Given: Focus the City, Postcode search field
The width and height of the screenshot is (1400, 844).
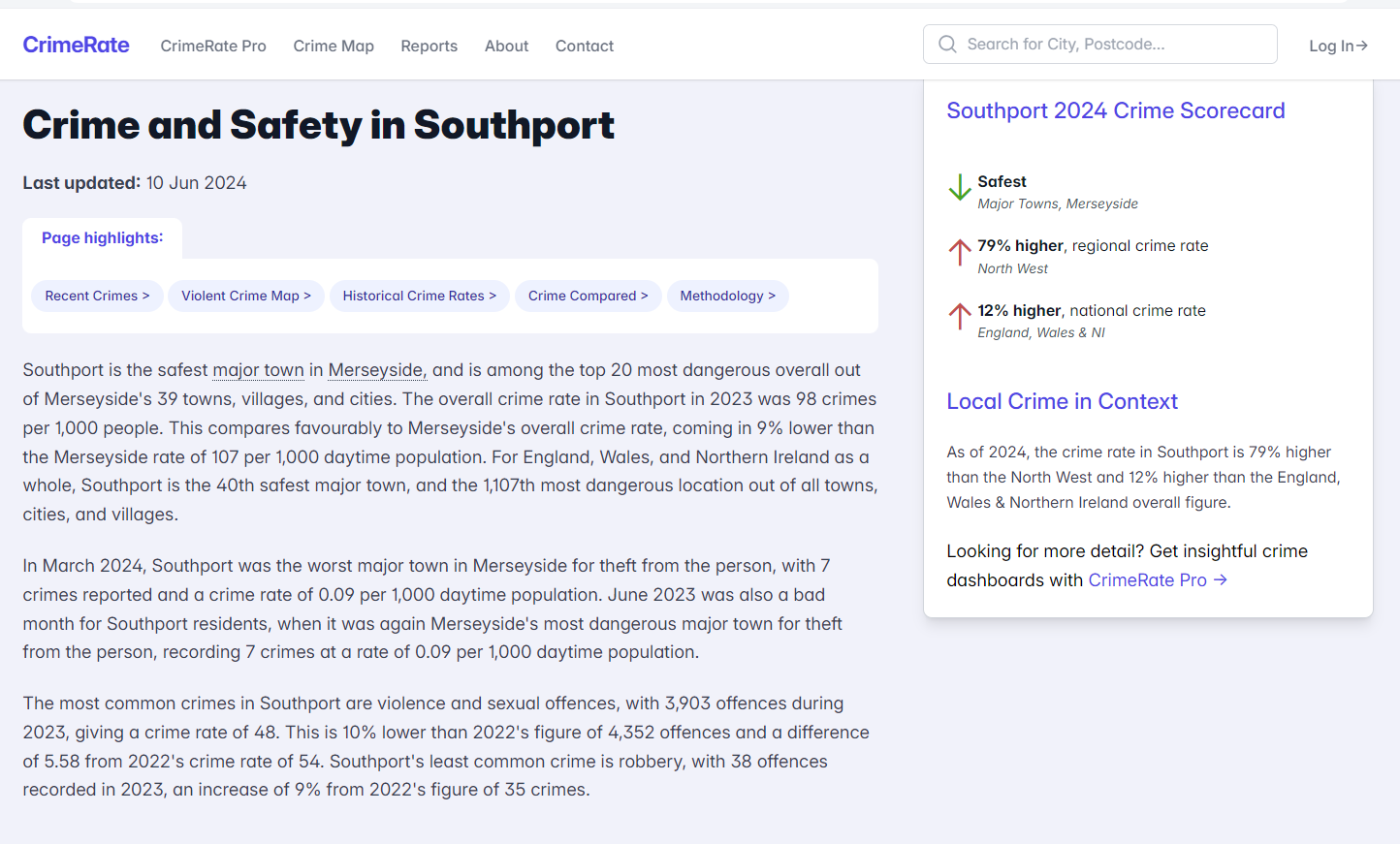Looking at the screenshot, I should [1099, 45].
